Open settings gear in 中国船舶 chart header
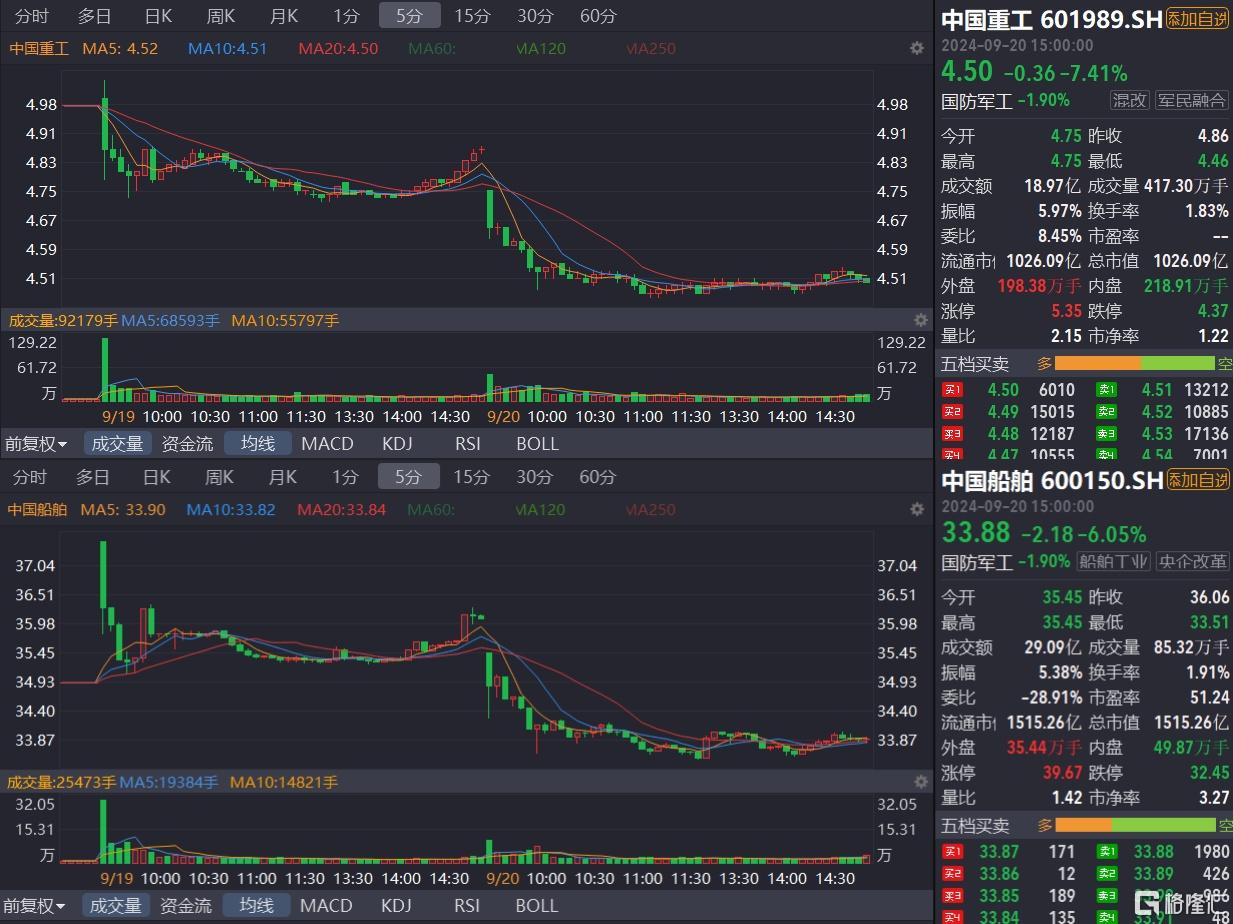 tap(916, 510)
